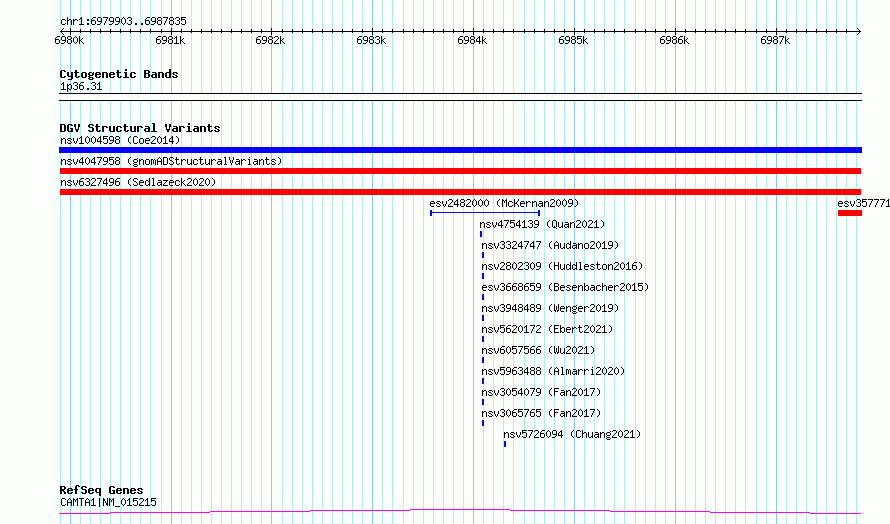The width and height of the screenshot is (890, 524).
Task: Click the 6981k ruler tick label
Action: (x=170, y=40)
